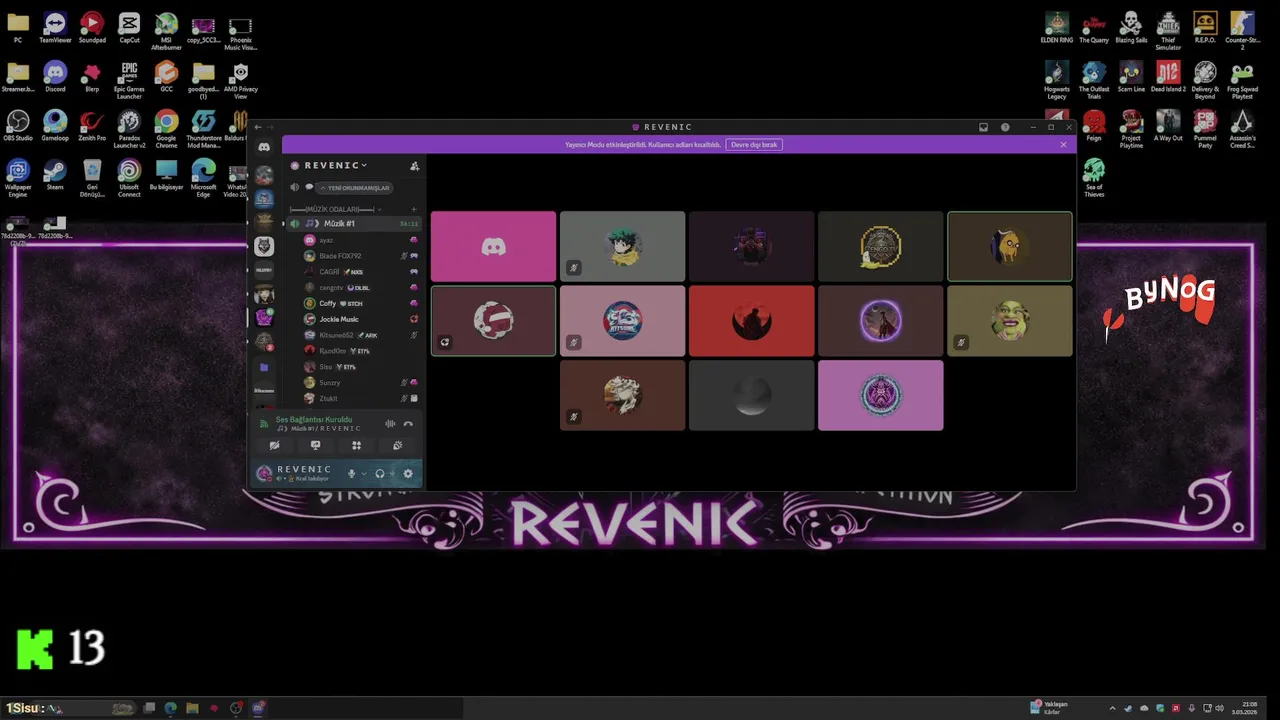
Task: Click 'Devre dışı bırak' in streamer mode banner
Action: coord(754,145)
